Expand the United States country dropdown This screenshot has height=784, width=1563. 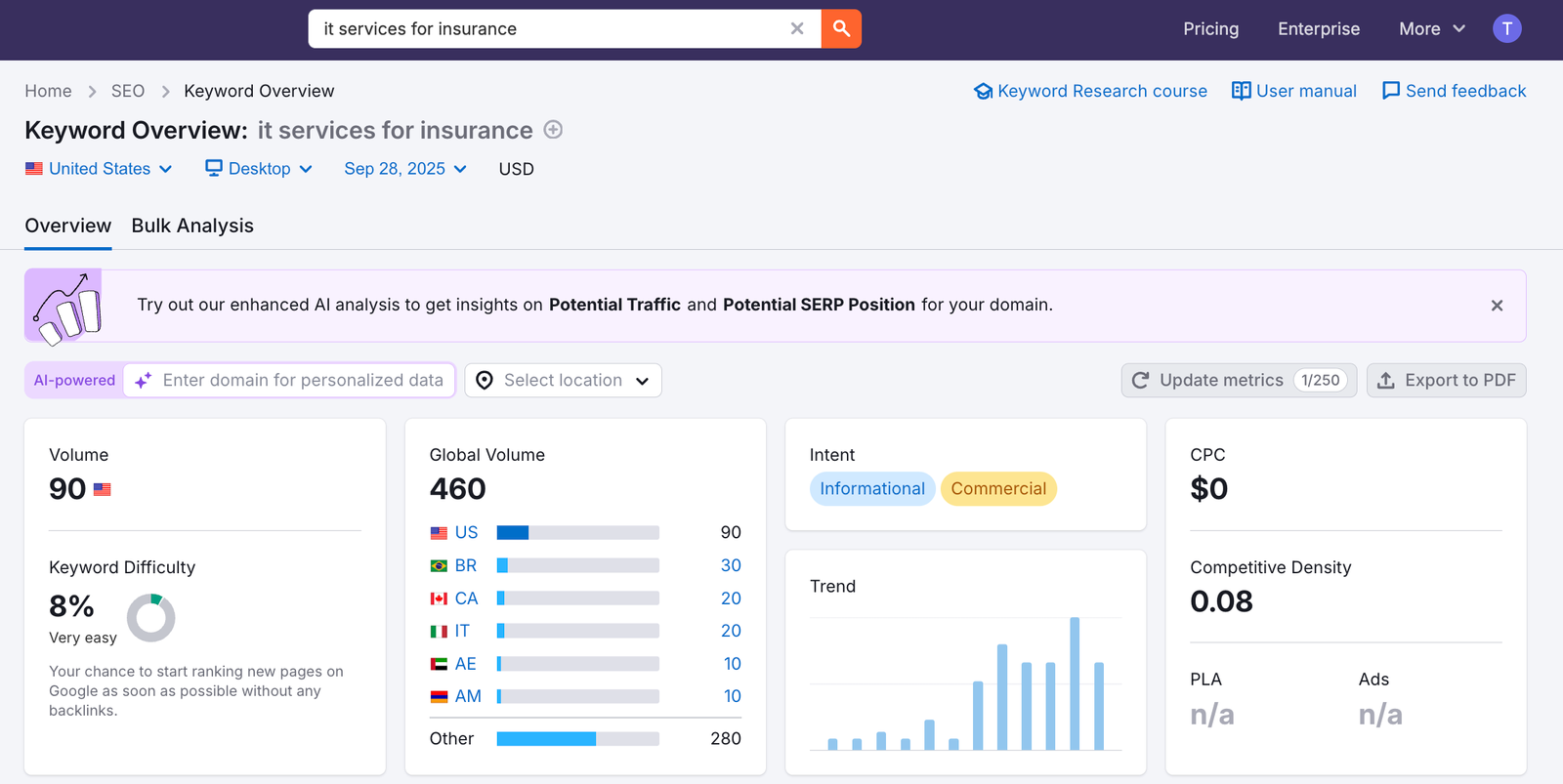click(x=100, y=169)
